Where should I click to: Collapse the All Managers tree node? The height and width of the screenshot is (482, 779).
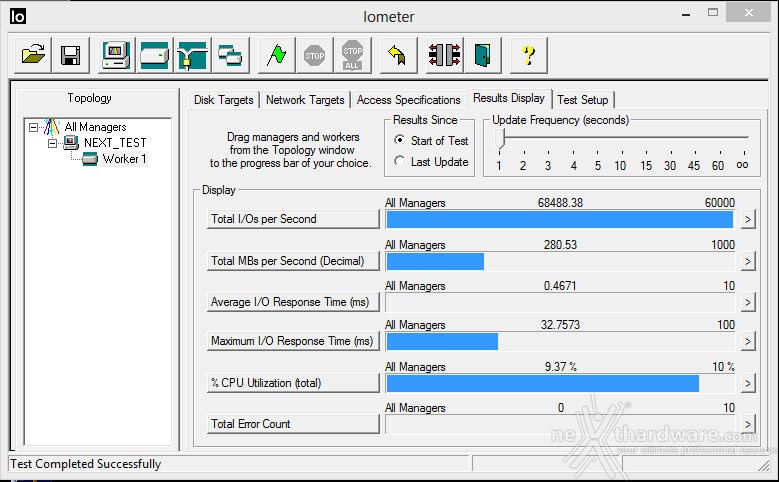pos(33,128)
